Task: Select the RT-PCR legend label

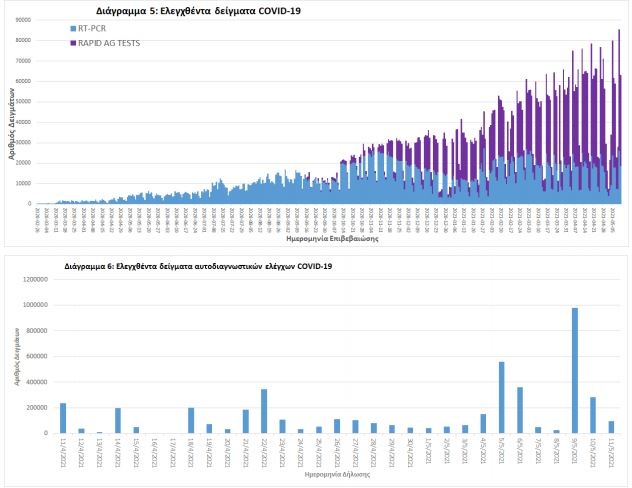Action: pos(96,29)
